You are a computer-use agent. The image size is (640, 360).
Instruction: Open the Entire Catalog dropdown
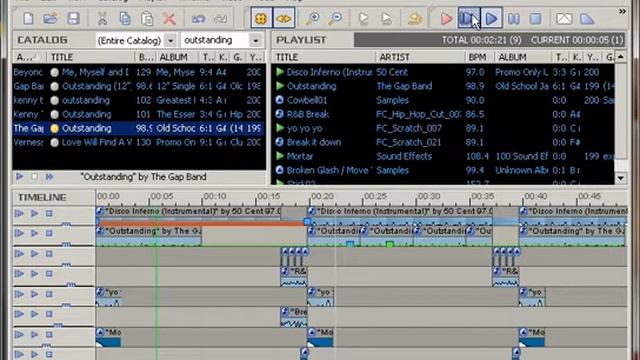[x=170, y=40]
